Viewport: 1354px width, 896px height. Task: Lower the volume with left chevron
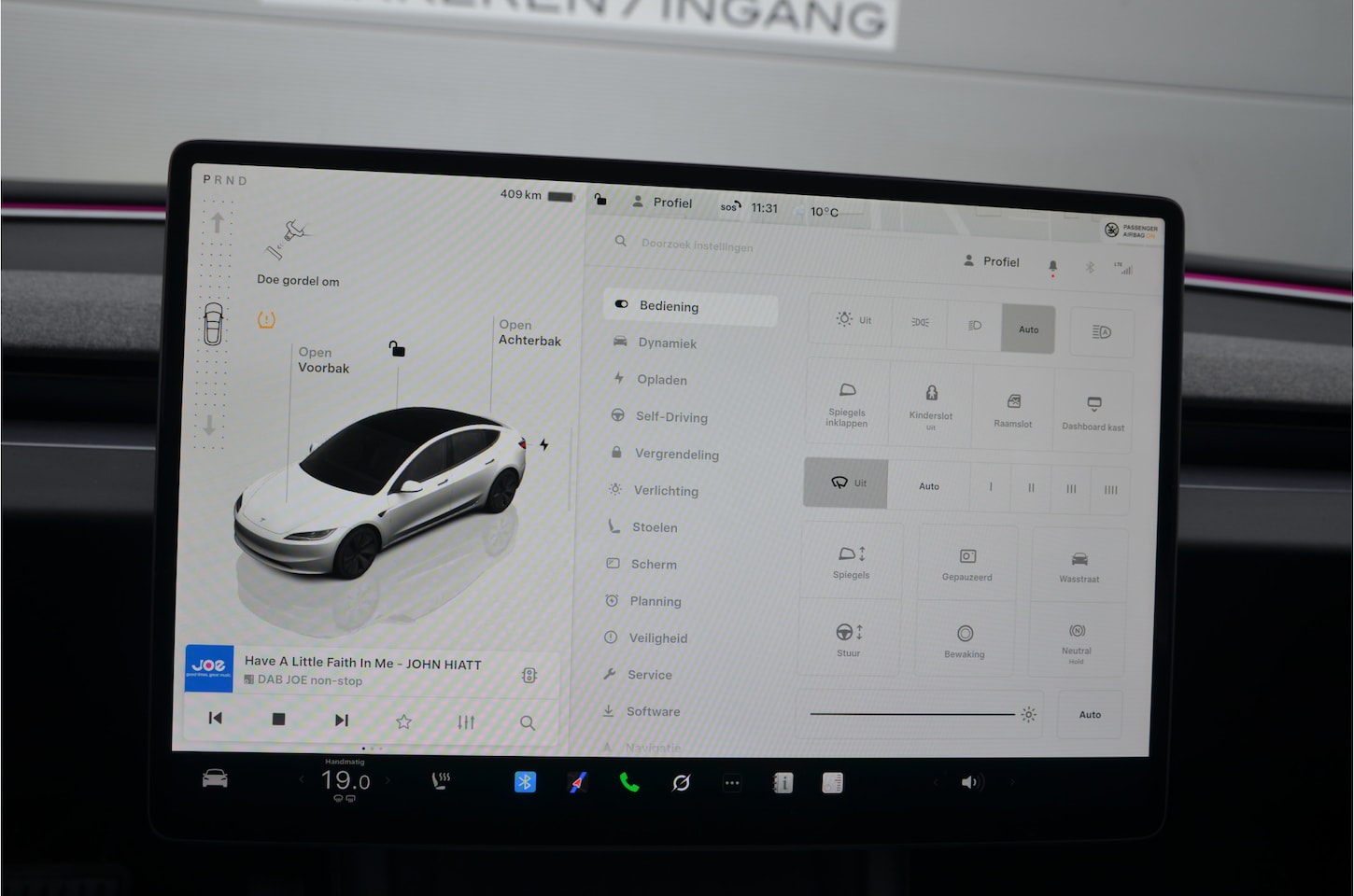click(x=936, y=782)
